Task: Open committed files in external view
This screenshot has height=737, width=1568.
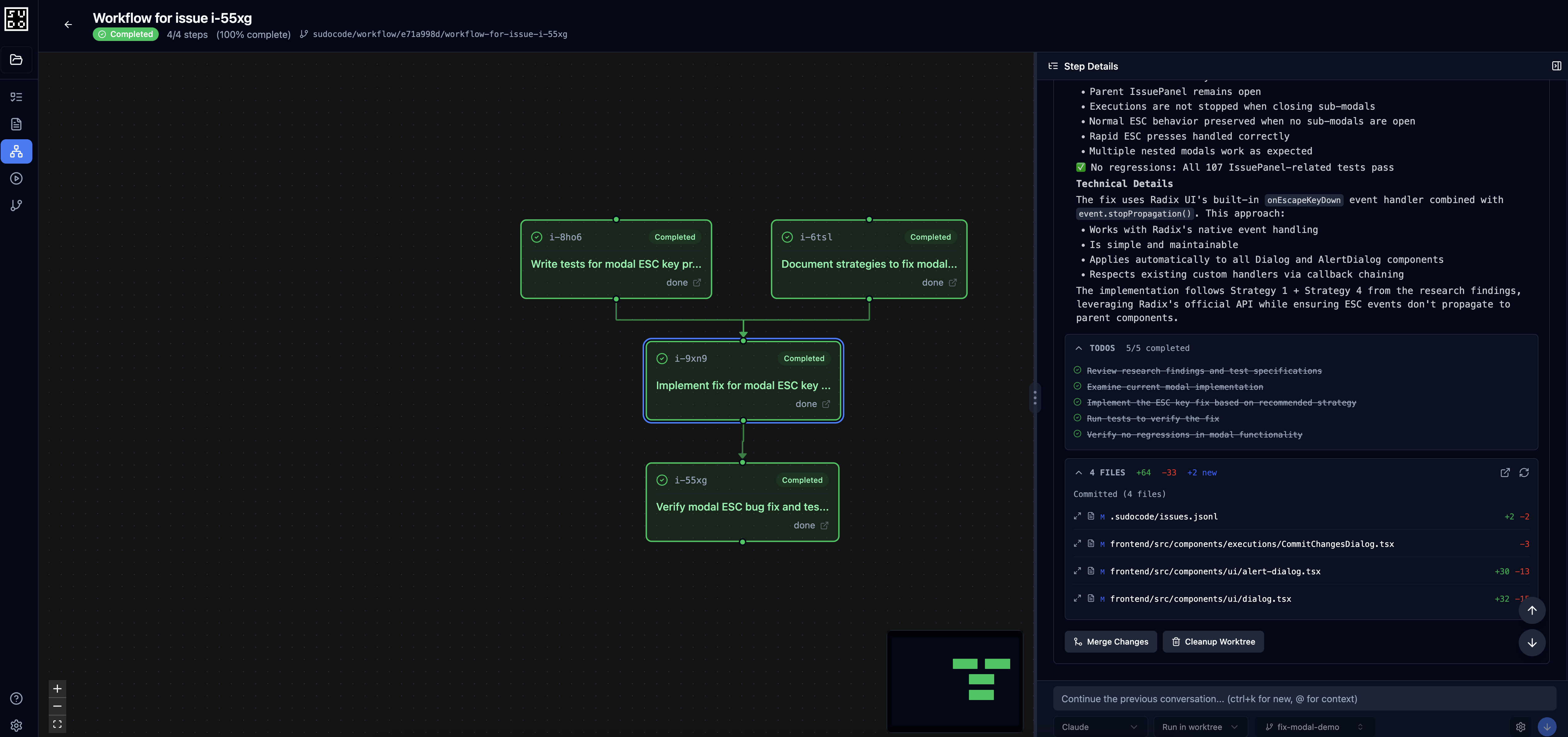Action: 1505,473
